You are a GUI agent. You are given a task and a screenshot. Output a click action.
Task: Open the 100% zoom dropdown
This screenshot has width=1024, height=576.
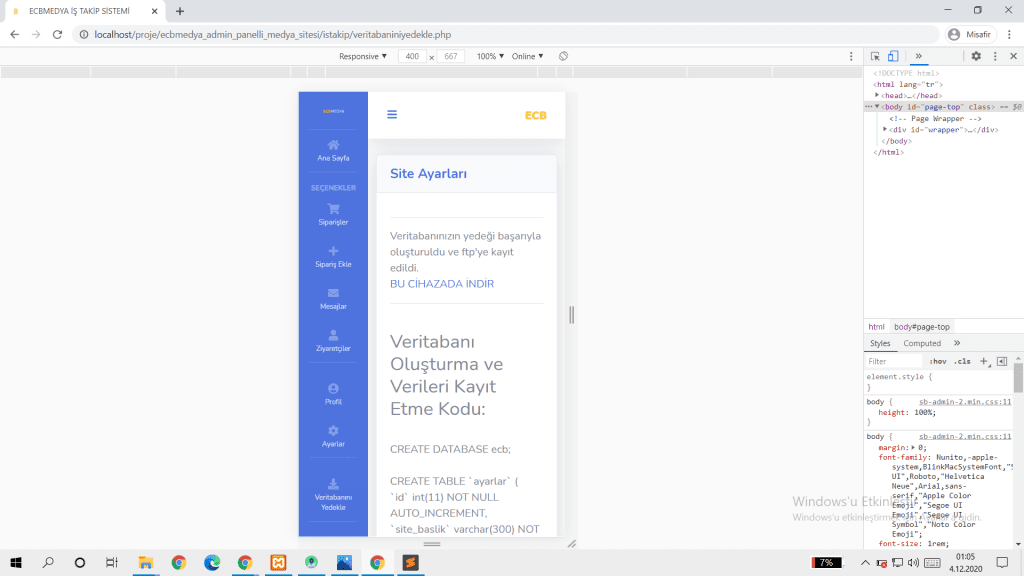coord(490,56)
